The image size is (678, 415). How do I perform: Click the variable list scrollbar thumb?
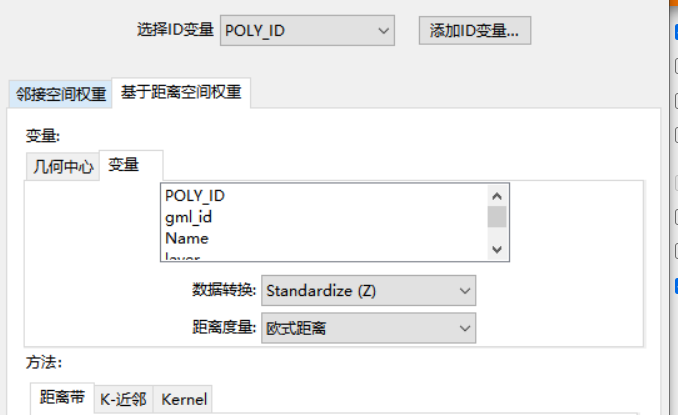pyautogui.click(x=497, y=216)
